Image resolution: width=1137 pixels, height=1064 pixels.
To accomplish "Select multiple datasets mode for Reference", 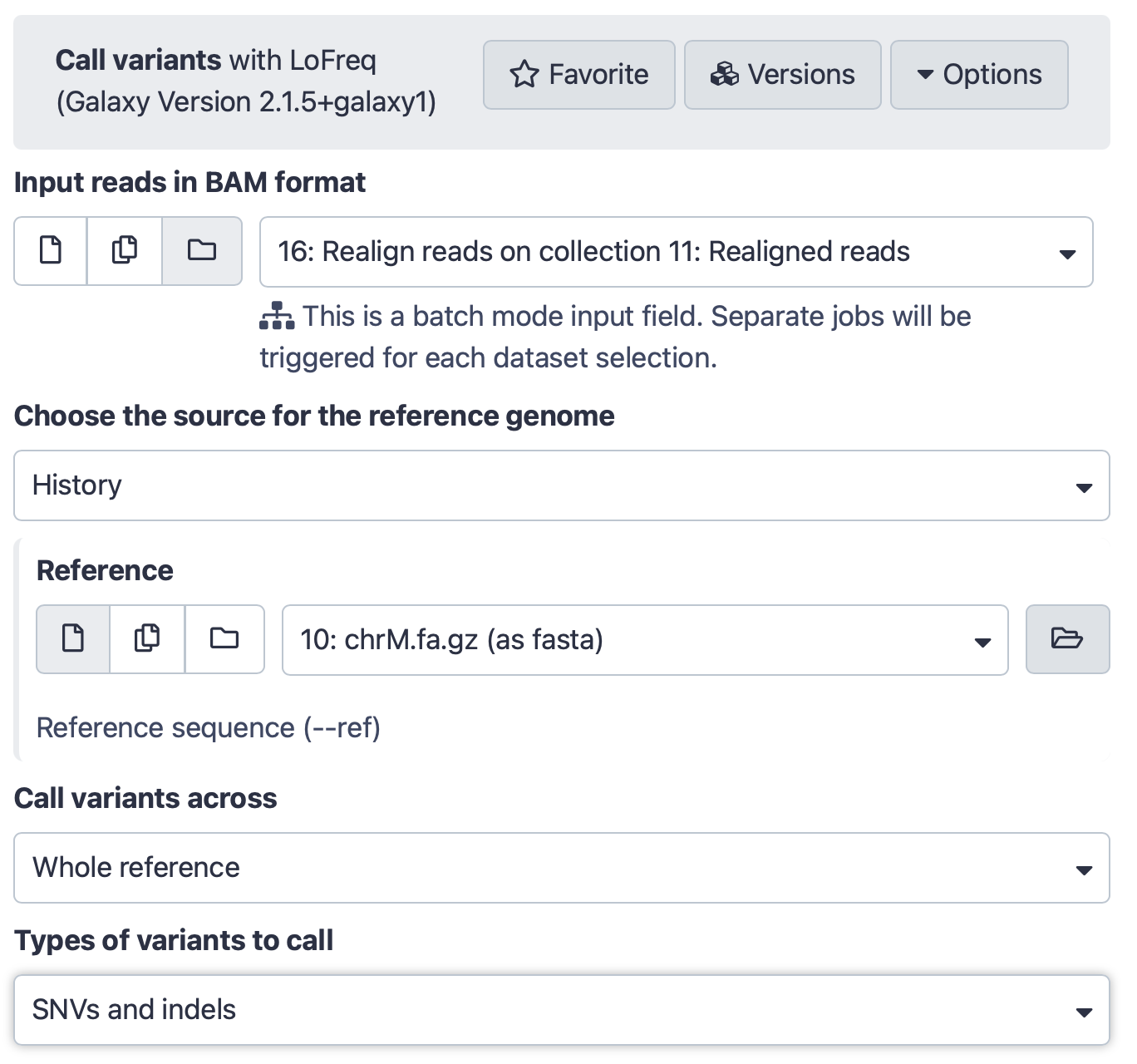I will [x=147, y=639].
